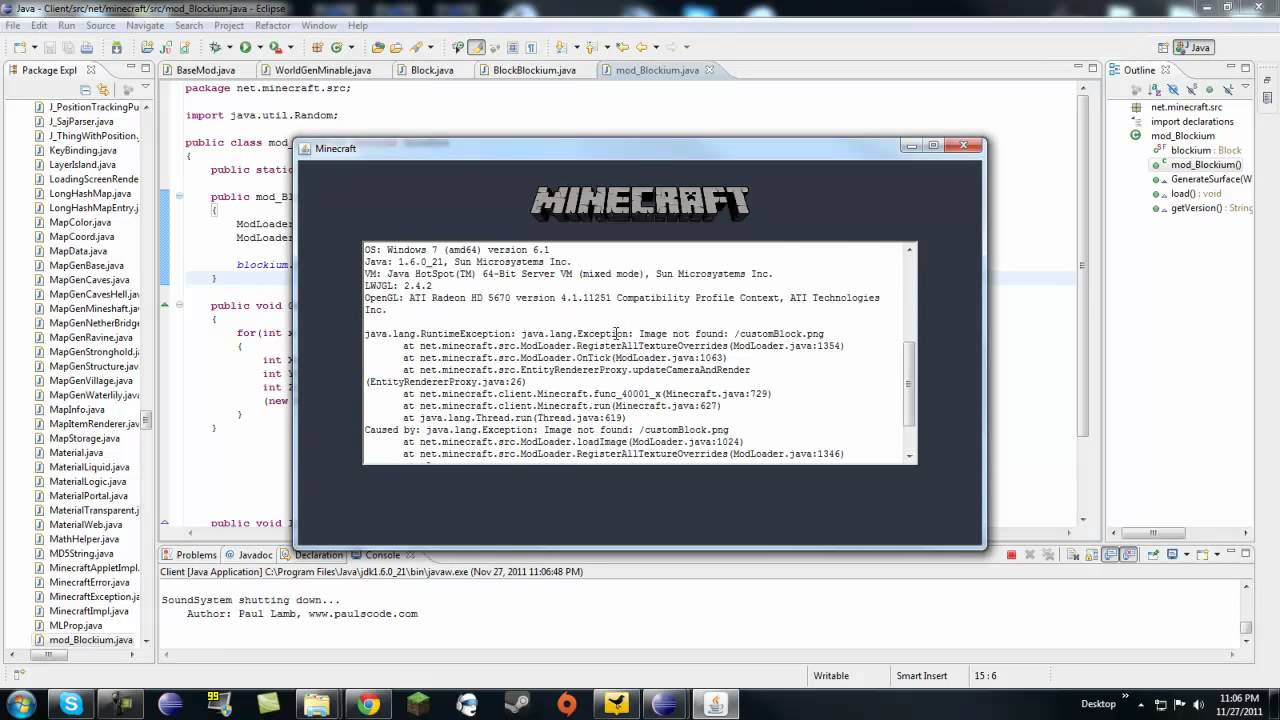The height and width of the screenshot is (720, 1280).
Task: Open Display Selected Console dropdown arrow
Action: (1186, 554)
